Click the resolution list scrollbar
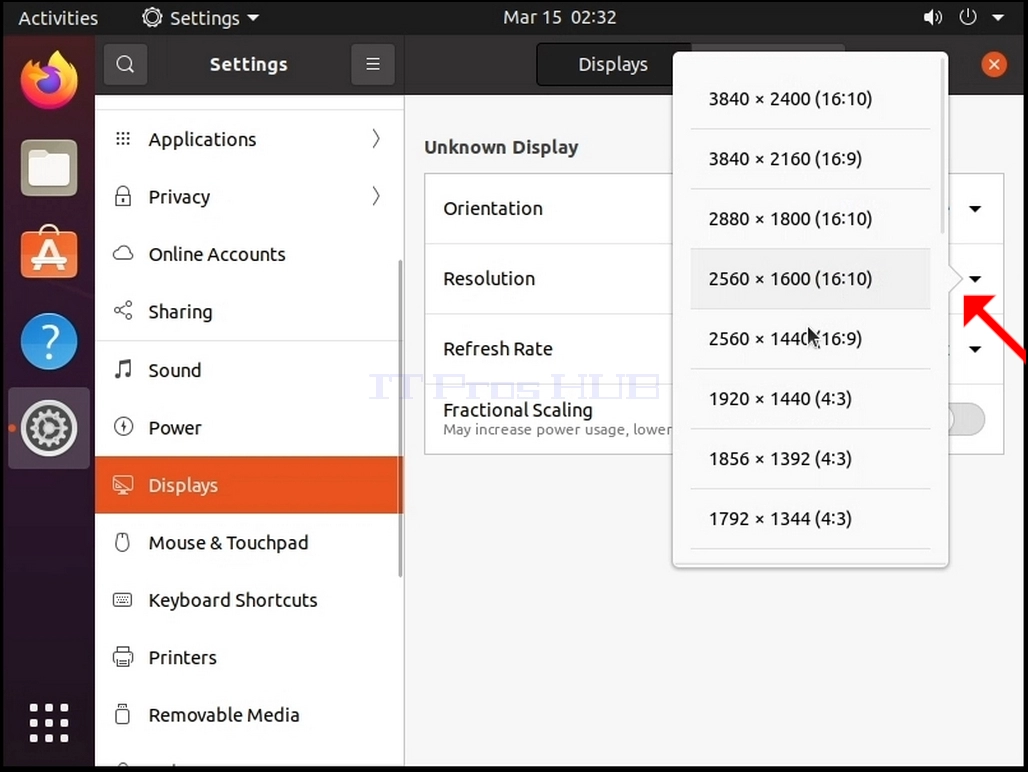 point(943,146)
